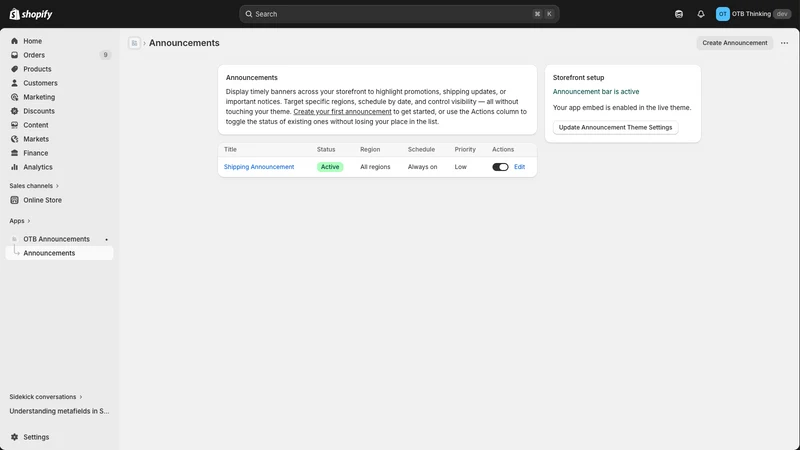Image resolution: width=800 pixels, height=450 pixels.
Task: Click the dev badge in top bar
Action: [x=782, y=14]
